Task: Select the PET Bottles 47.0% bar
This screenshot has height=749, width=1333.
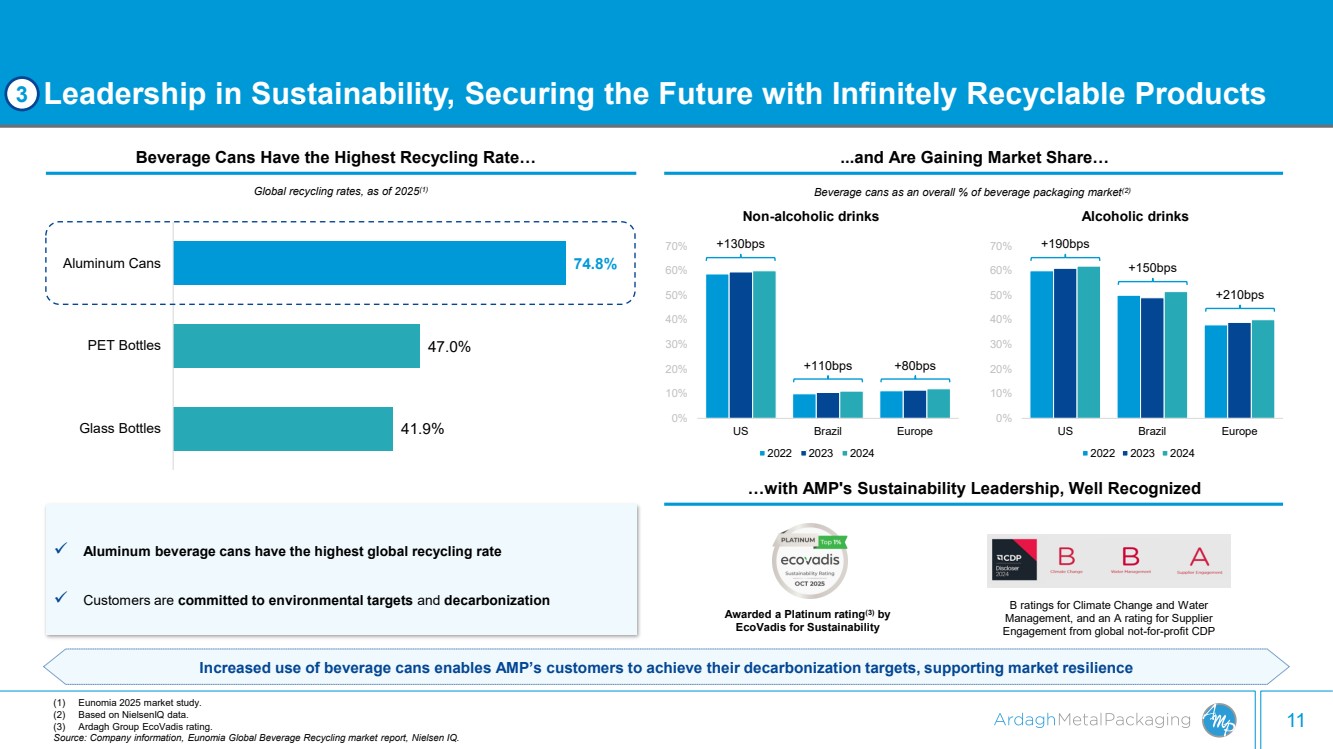Action: [x=296, y=346]
